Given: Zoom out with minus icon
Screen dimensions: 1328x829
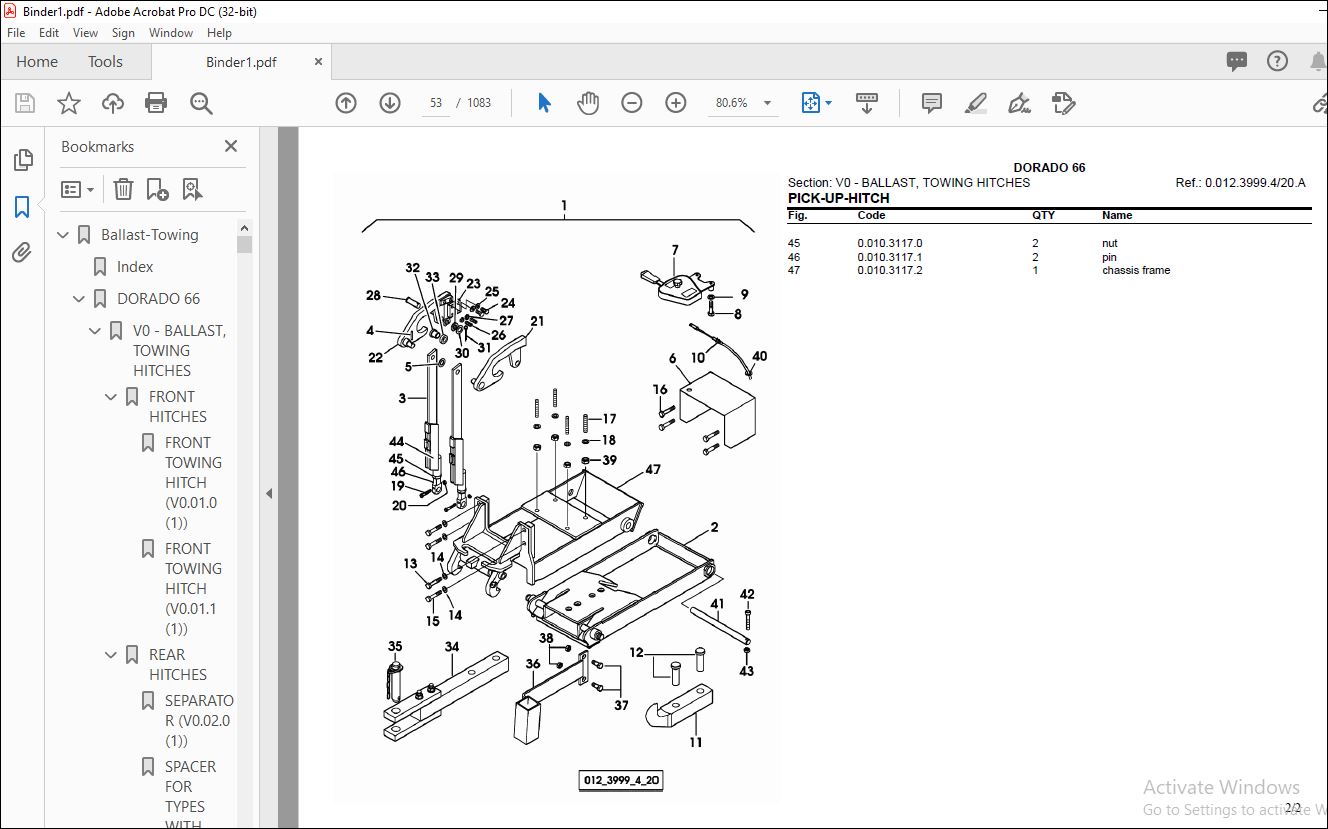Looking at the screenshot, I should pos(632,103).
